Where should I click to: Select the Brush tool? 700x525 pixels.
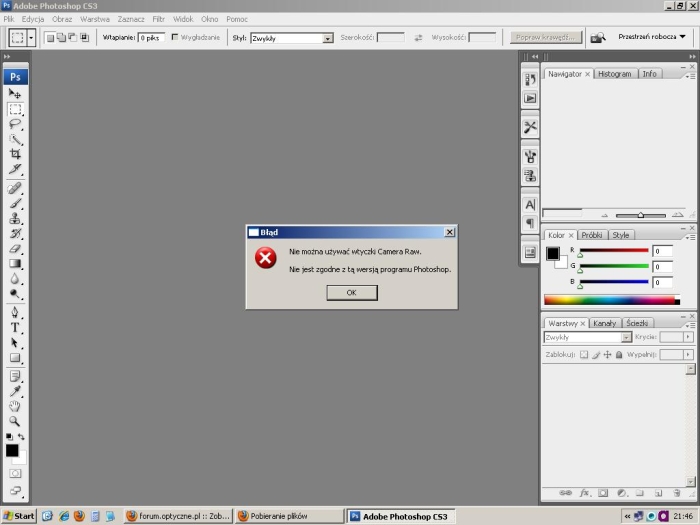[x=15, y=204]
